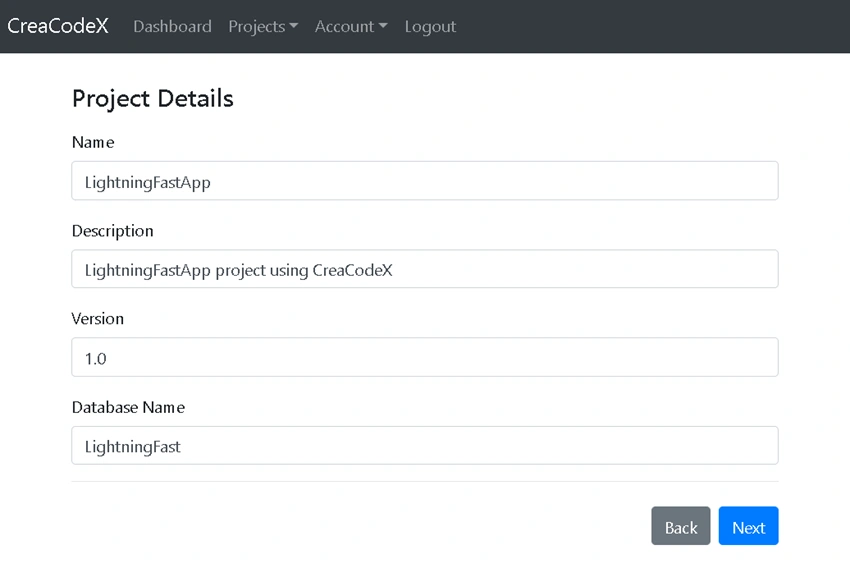Select the Version field showing 1.0
850x568 pixels.
pos(425,357)
